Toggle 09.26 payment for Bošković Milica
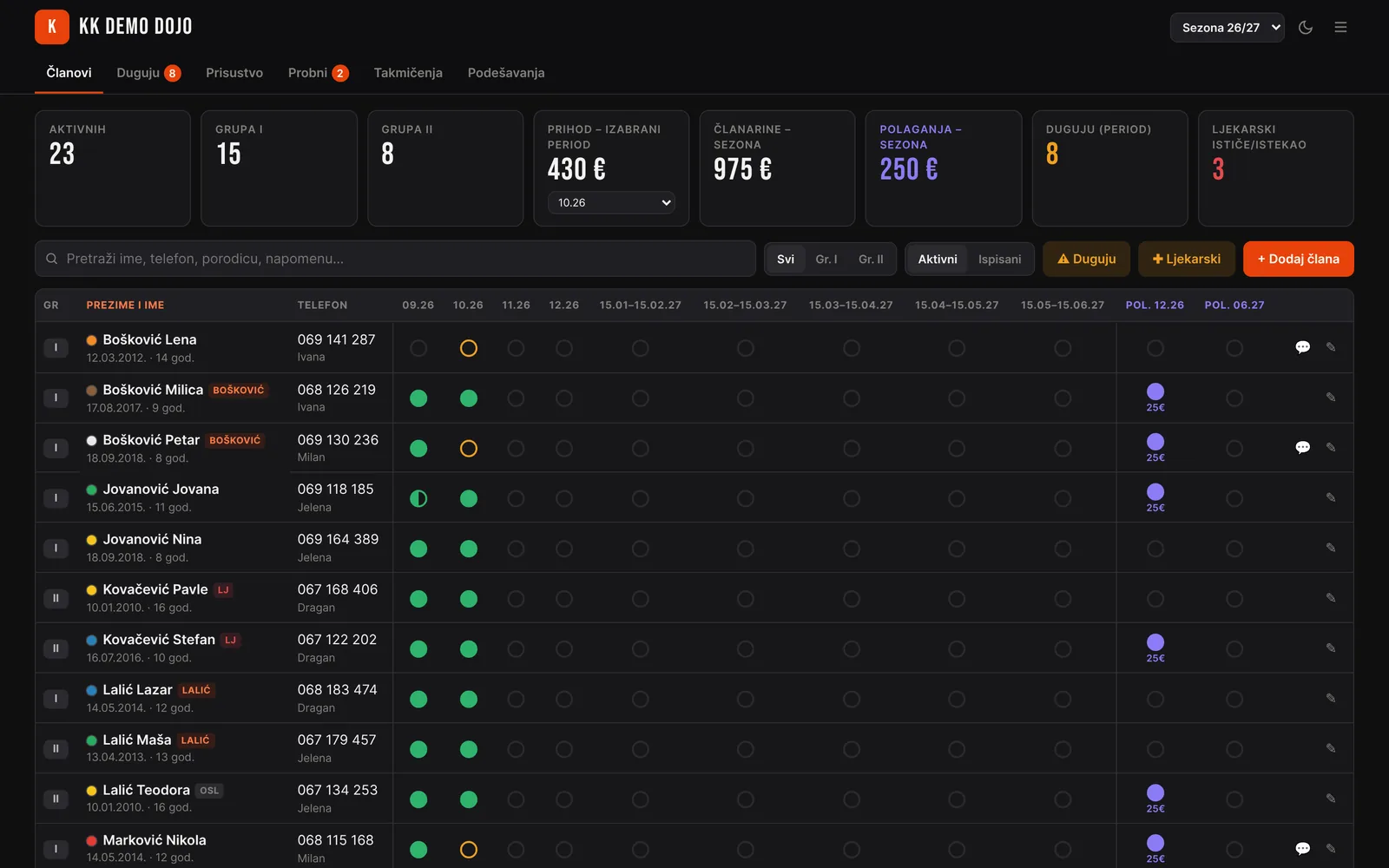Image resolution: width=1389 pixels, height=868 pixels. tap(418, 398)
